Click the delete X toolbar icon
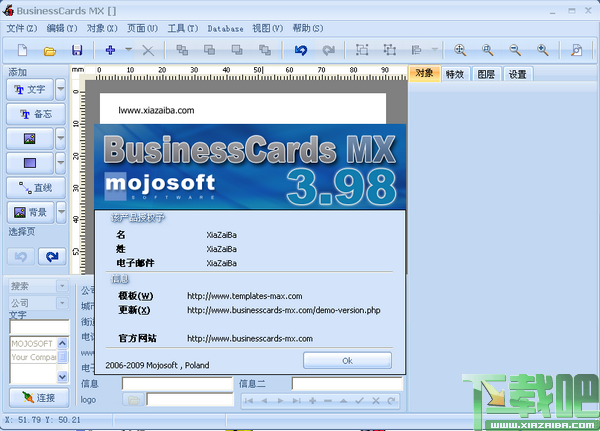 tap(148, 51)
